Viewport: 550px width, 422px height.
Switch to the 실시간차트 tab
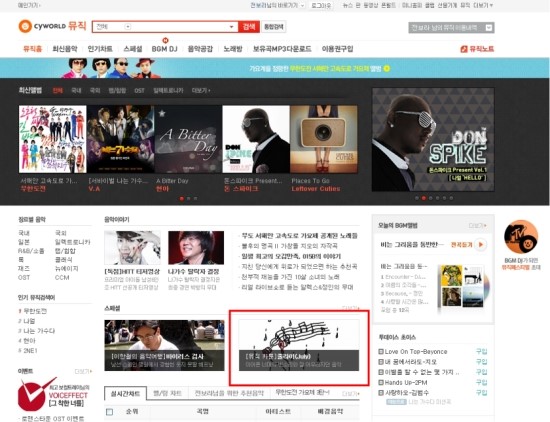[x=126, y=394]
